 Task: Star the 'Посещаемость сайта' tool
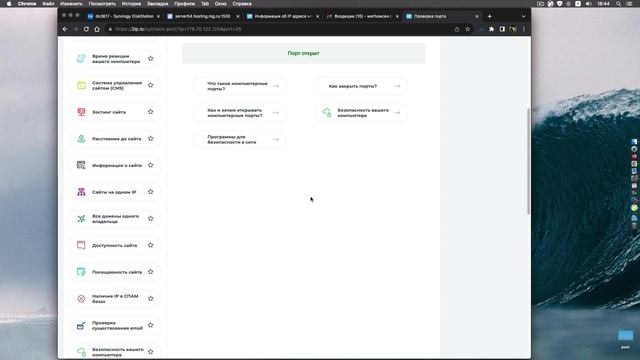pos(151,271)
